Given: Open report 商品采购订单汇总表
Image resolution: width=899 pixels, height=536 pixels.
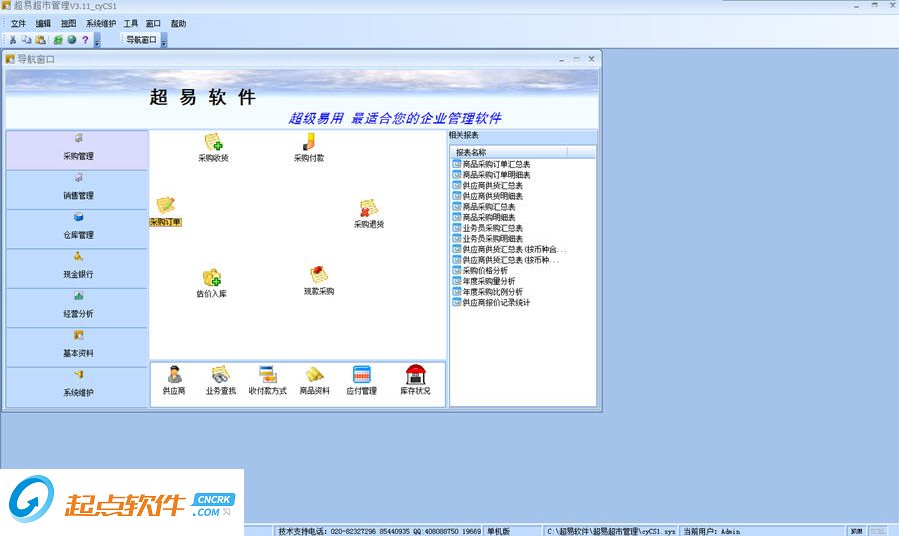Looking at the screenshot, I should 491,164.
